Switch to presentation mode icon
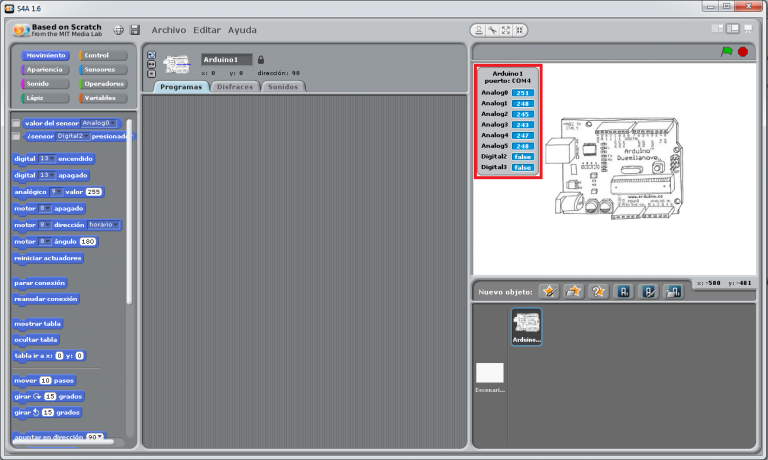 [x=750, y=29]
